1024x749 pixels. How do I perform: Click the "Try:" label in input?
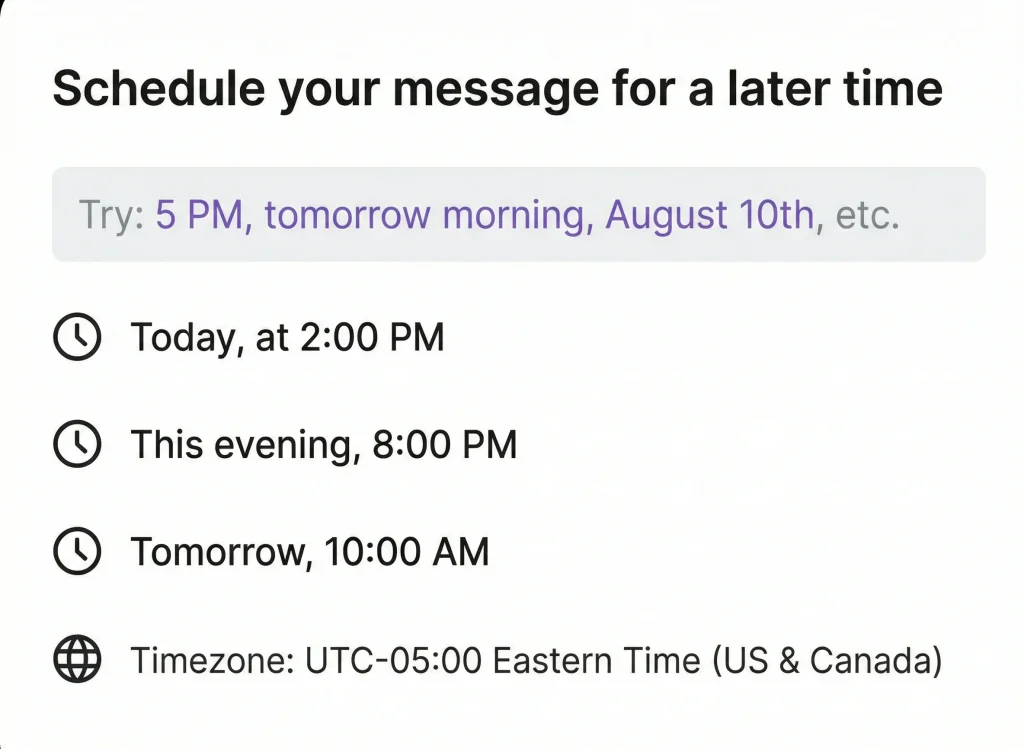pos(111,215)
